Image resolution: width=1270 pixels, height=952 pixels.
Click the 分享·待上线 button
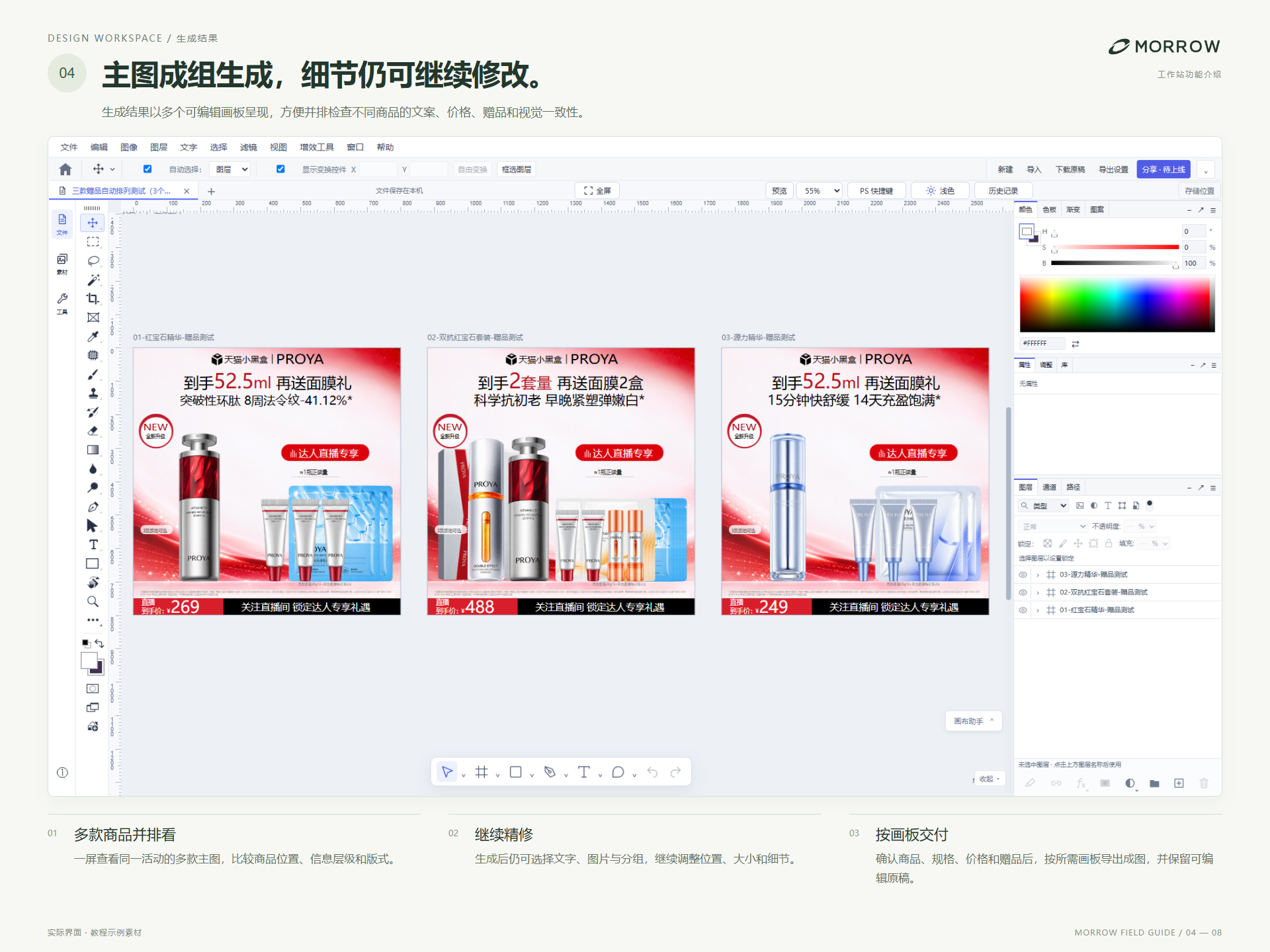pyautogui.click(x=1164, y=170)
